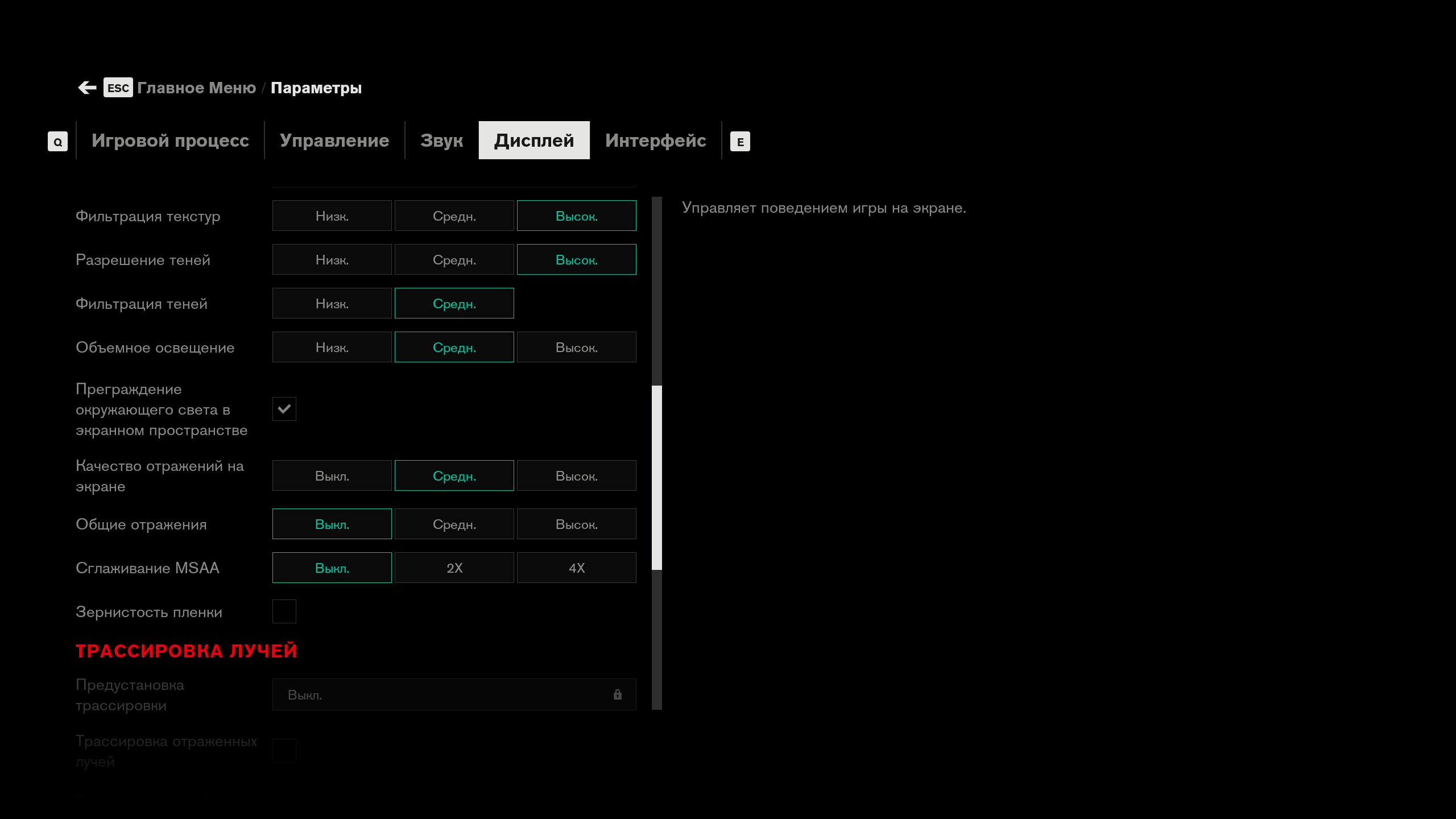Click the back arrow icon

click(87, 88)
